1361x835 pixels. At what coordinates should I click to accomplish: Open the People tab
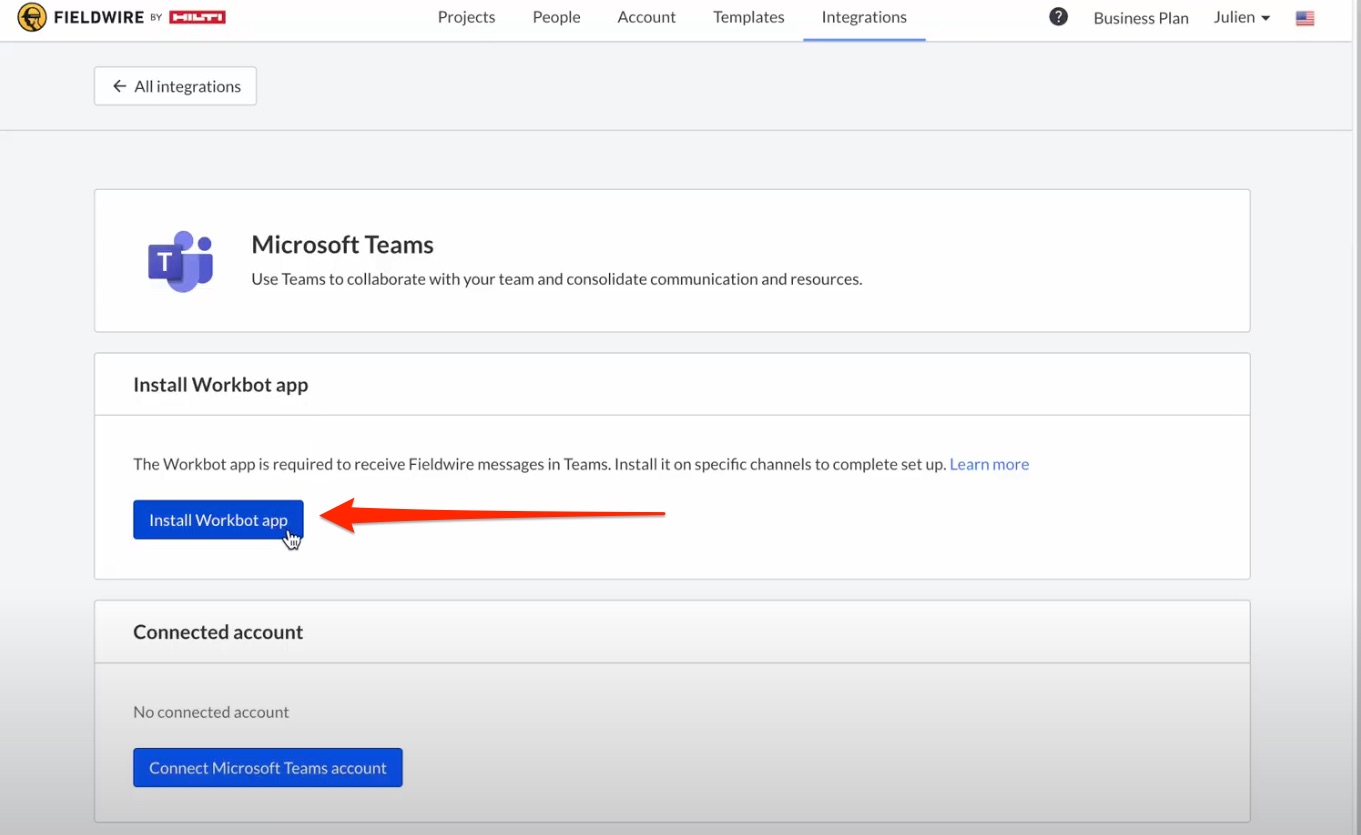click(x=556, y=17)
